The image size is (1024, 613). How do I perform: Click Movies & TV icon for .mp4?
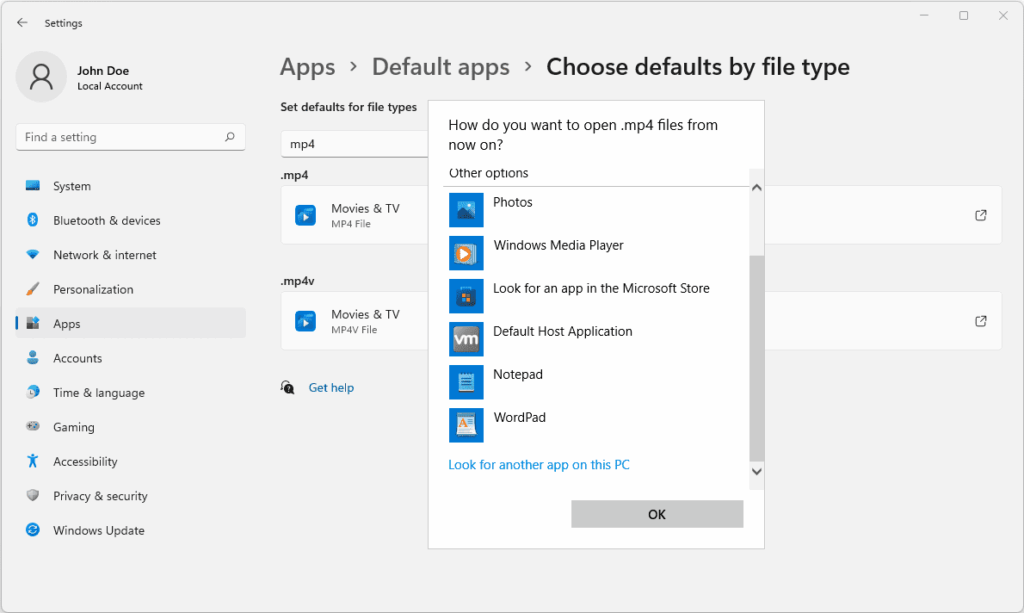305,215
